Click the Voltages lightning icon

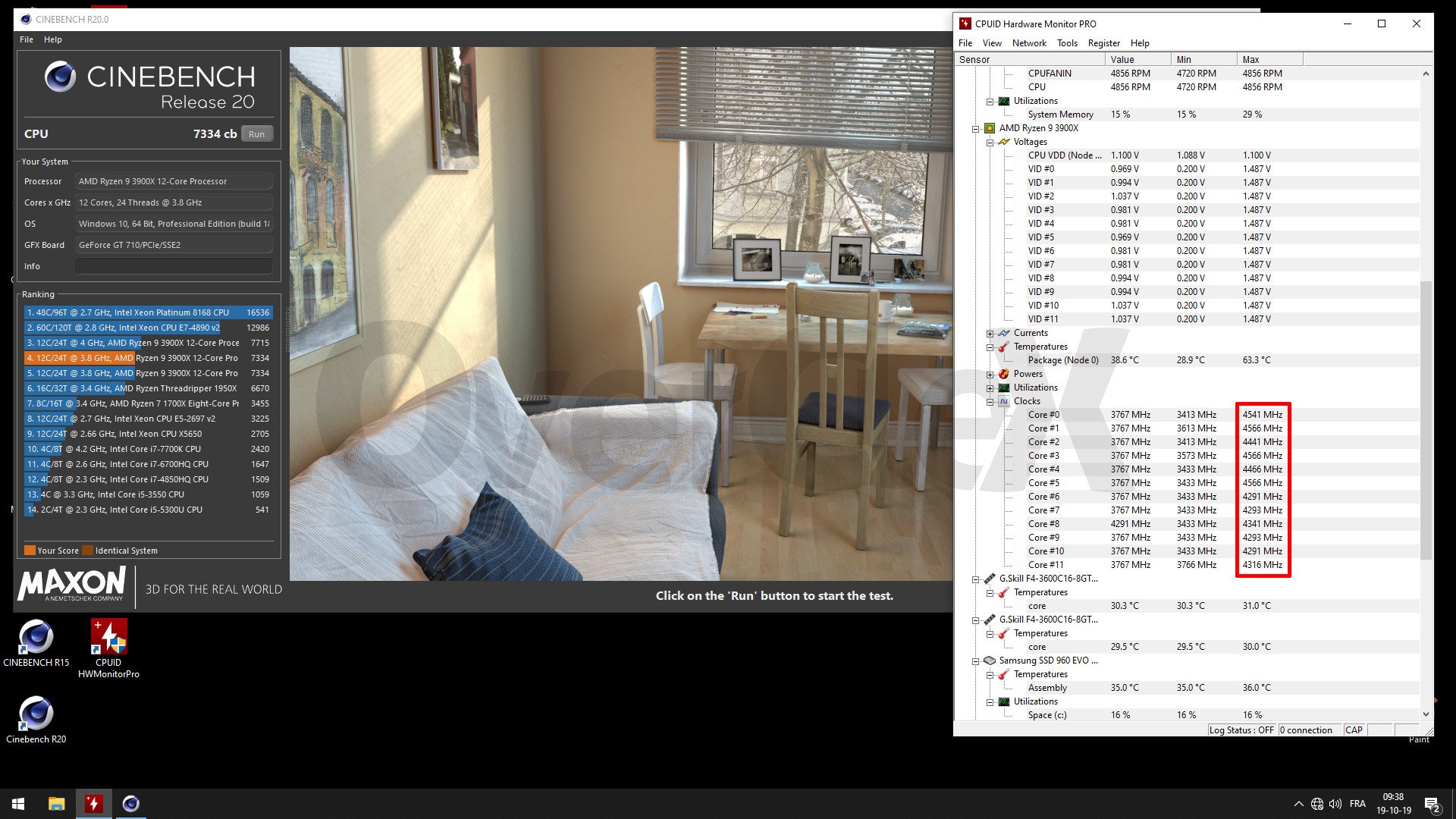(x=1004, y=142)
